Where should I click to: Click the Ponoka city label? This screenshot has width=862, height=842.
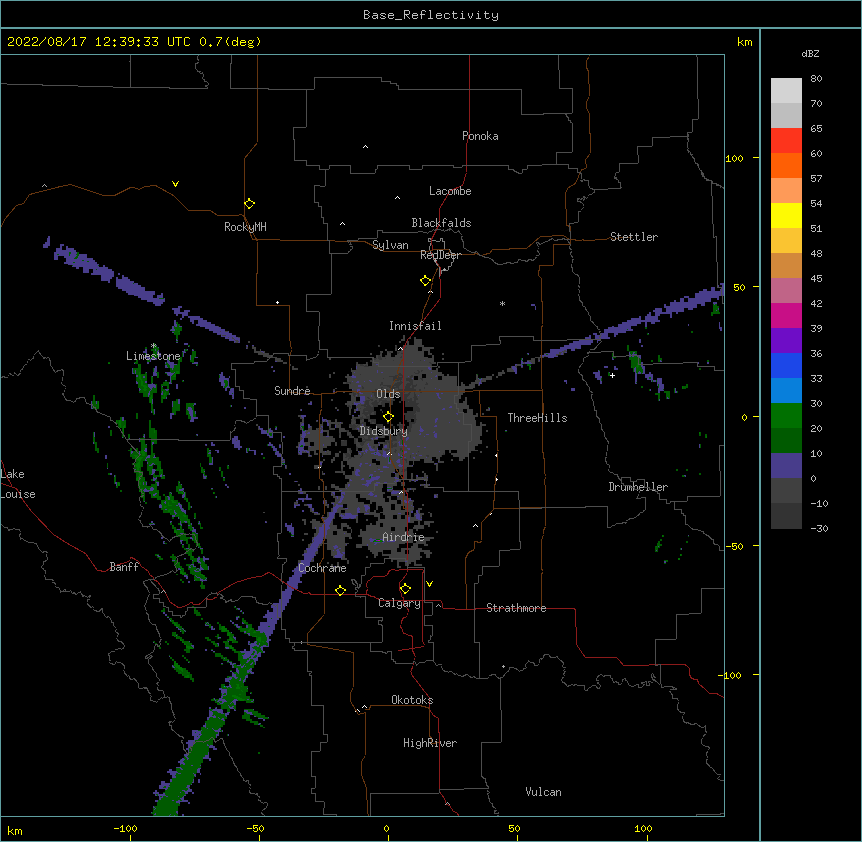coord(480,136)
